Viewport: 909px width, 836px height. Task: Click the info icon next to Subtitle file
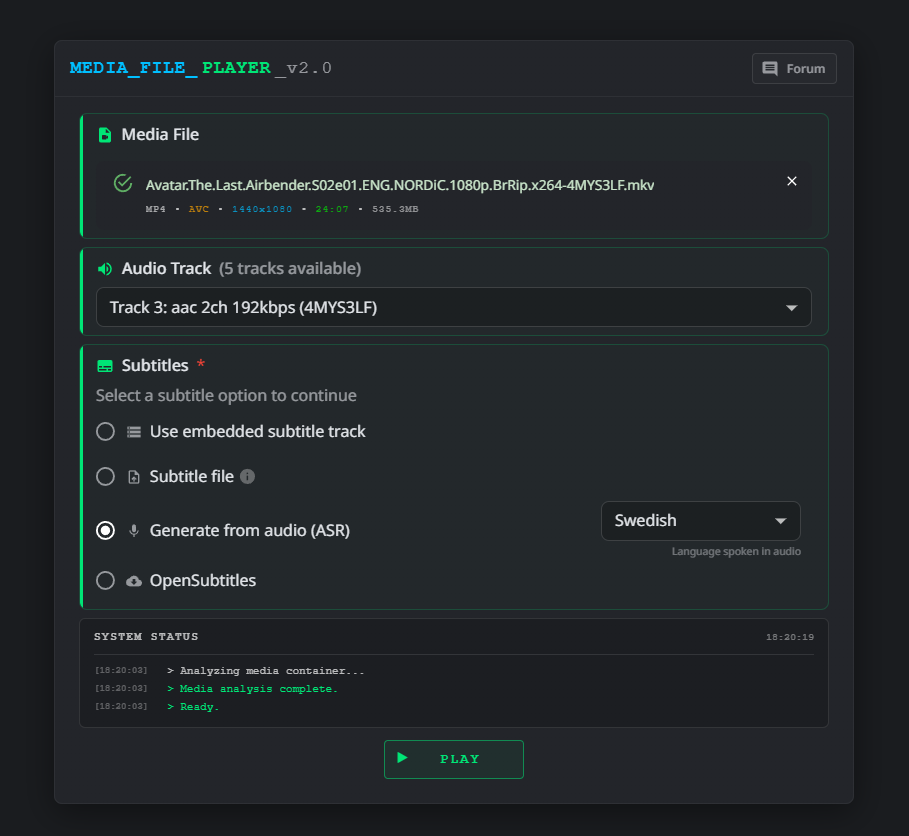[x=248, y=477]
